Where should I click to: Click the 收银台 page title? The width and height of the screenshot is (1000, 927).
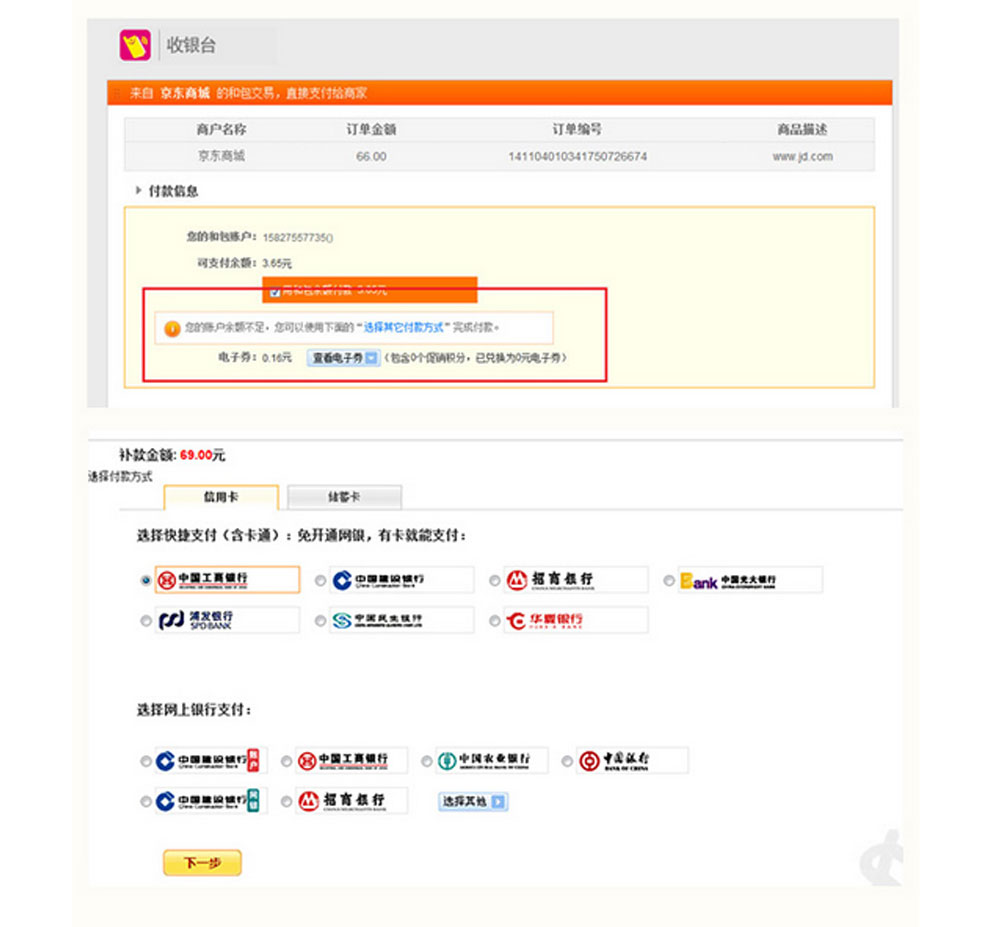coord(191,45)
